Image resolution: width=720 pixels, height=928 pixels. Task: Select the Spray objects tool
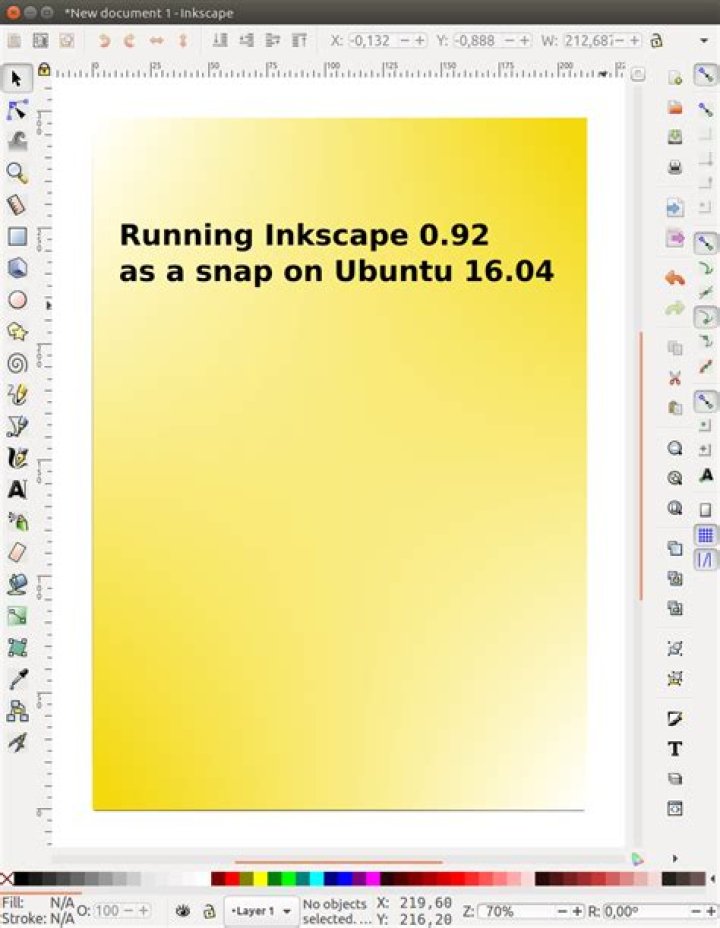pyautogui.click(x=17, y=521)
